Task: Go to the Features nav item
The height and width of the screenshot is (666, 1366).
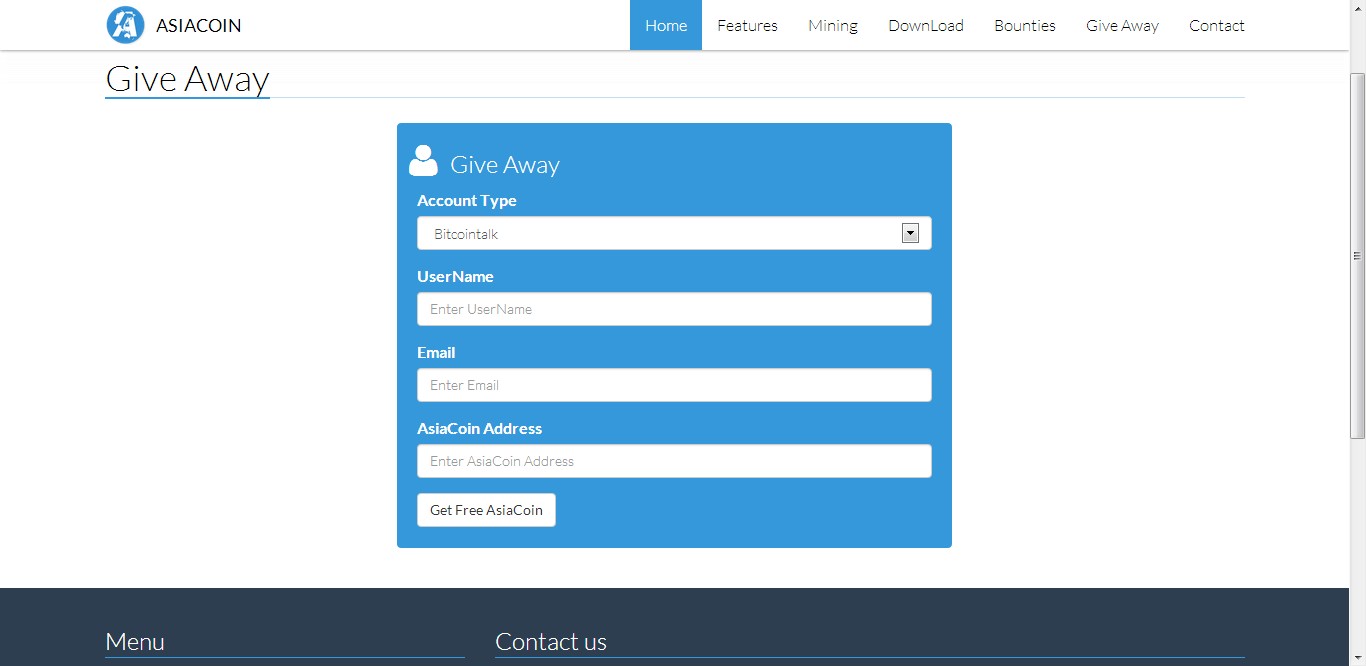Action: click(747, 25)
